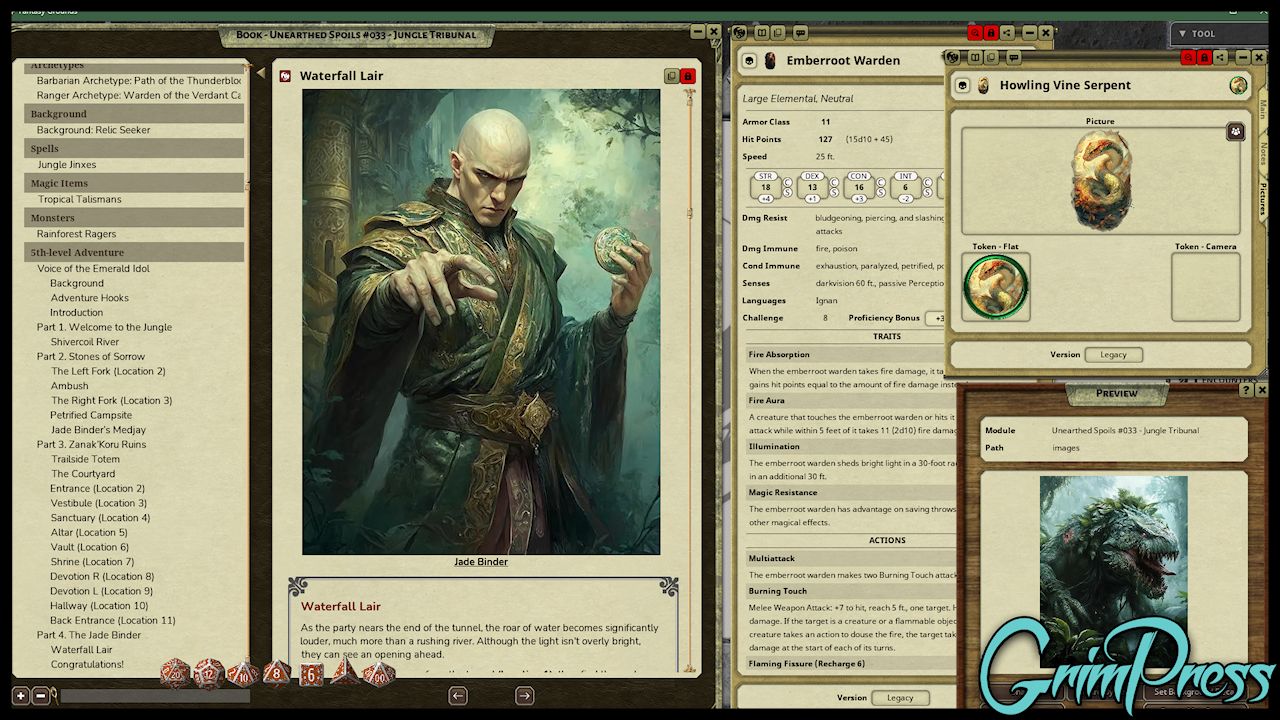Go to next book page arrow
The height and width of the screenshot is (720, 1280).
524,695
